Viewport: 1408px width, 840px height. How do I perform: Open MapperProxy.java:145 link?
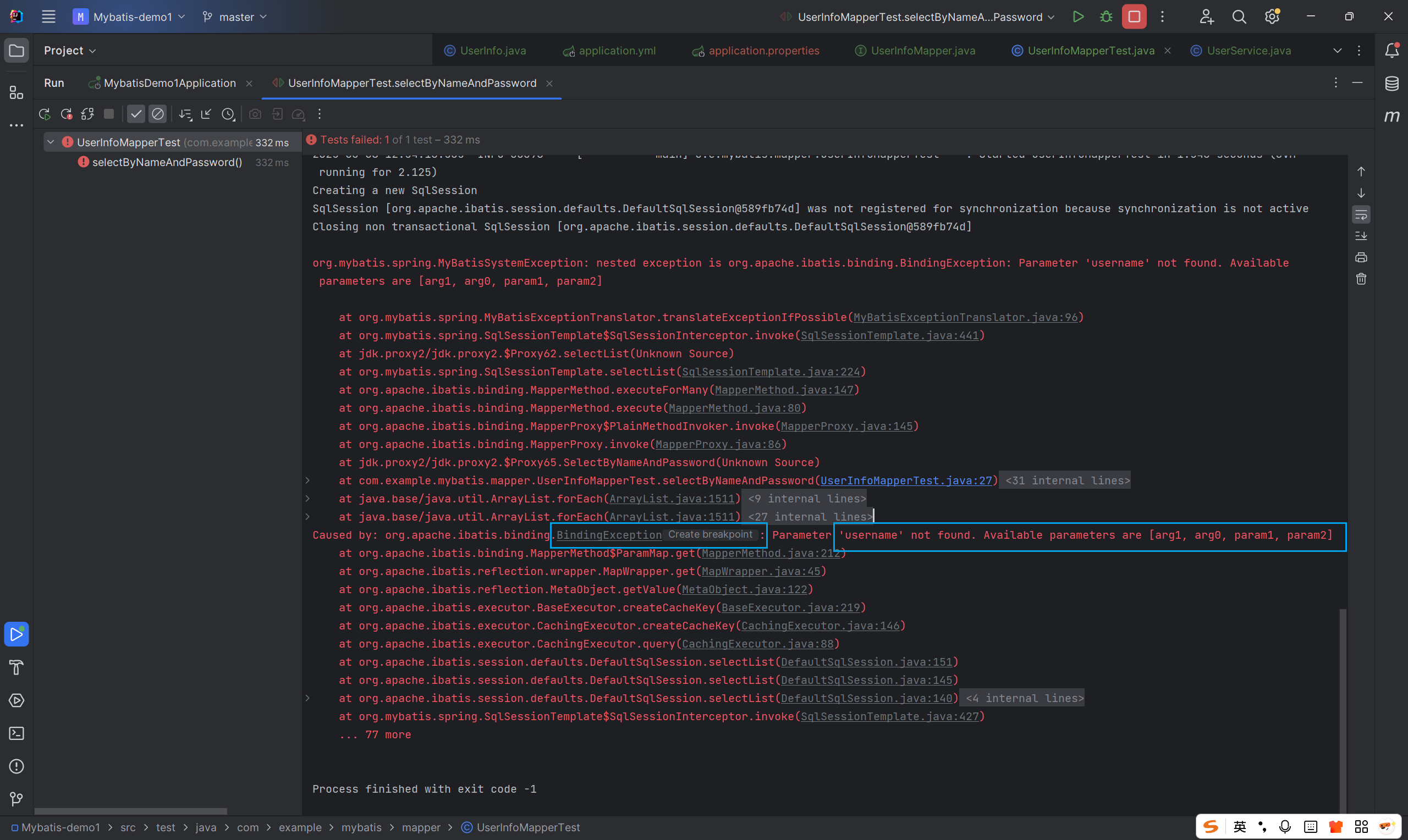pyautogui.click(x=846, y=426)
